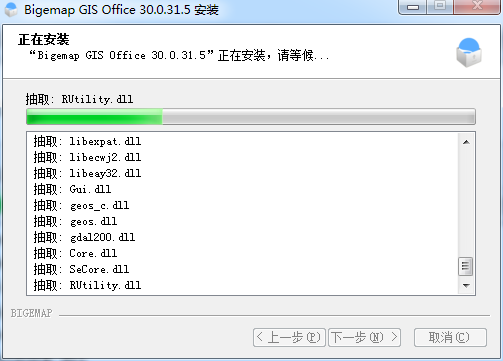Click the window title Bigemap GIS Office 安装

pos(121,10)
